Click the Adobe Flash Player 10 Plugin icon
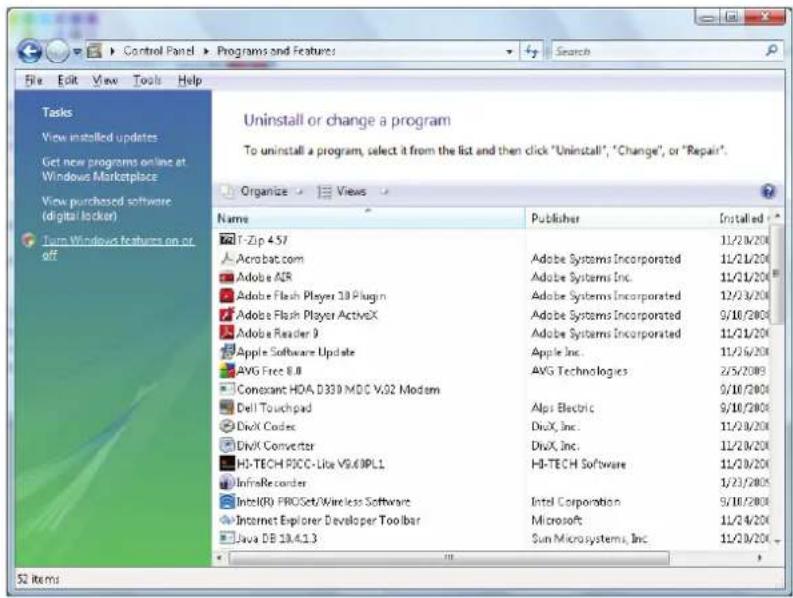This screenshot has height=598, width=793. [227, 295]
